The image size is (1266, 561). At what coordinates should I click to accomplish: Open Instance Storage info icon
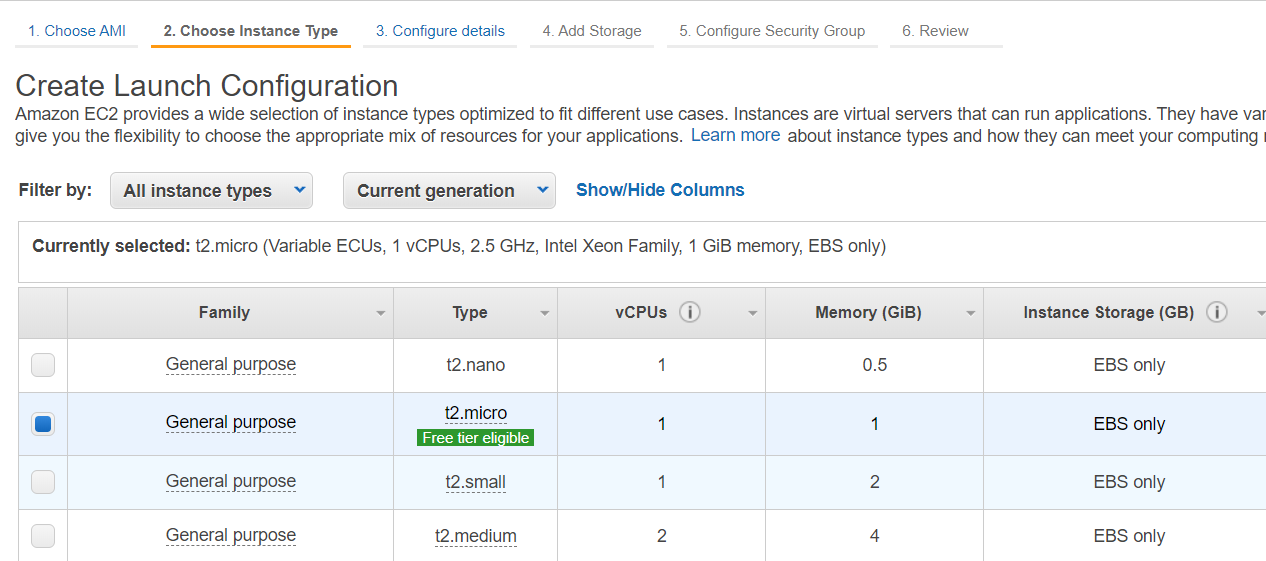1217,312
